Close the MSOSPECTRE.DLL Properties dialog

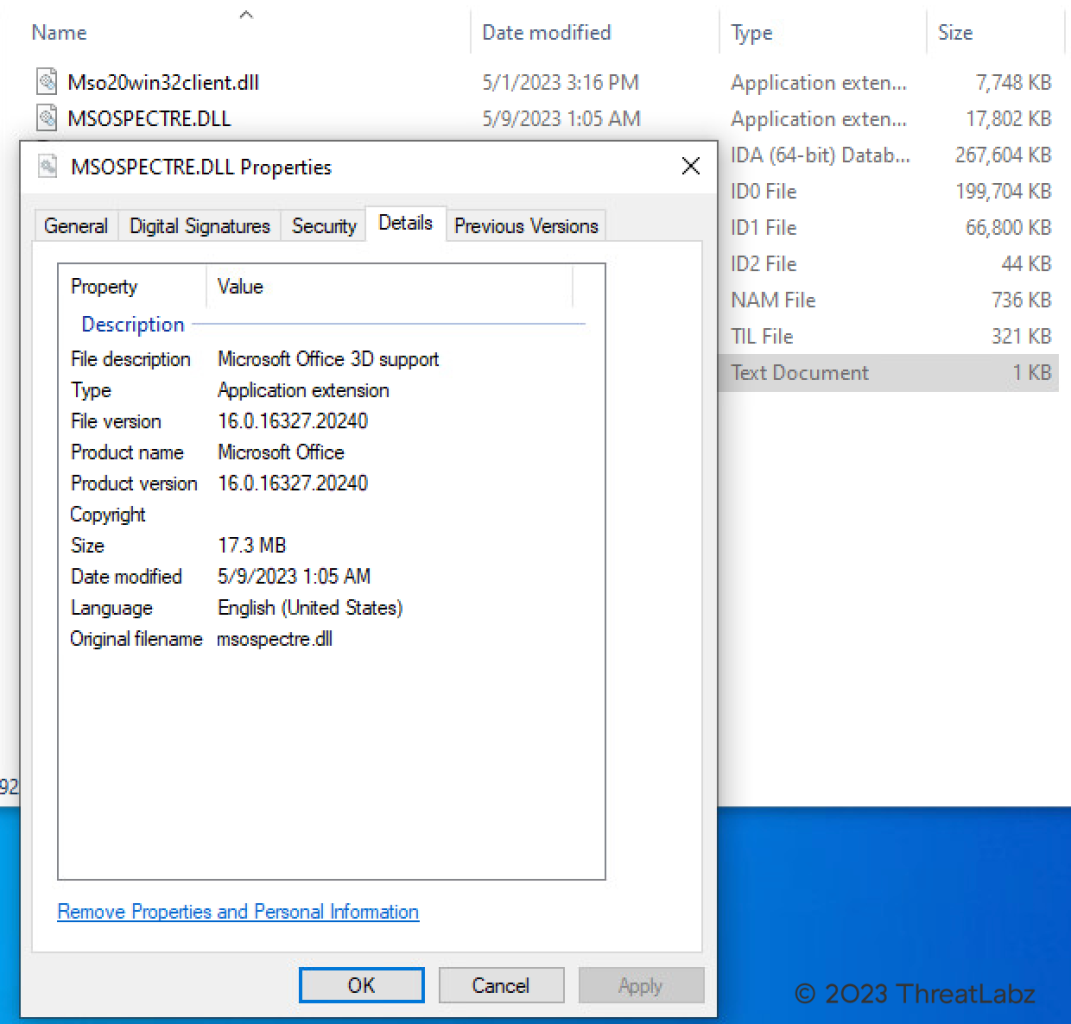(690, 167)
